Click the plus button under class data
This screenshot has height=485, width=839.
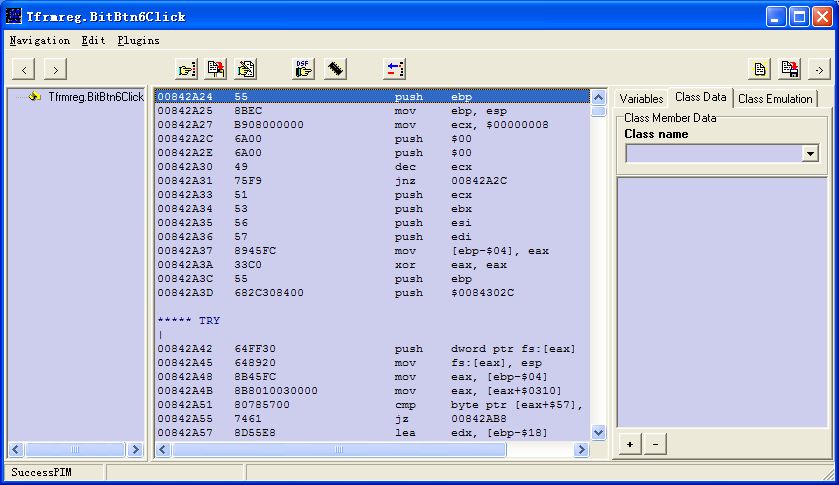tap(630, 444)
